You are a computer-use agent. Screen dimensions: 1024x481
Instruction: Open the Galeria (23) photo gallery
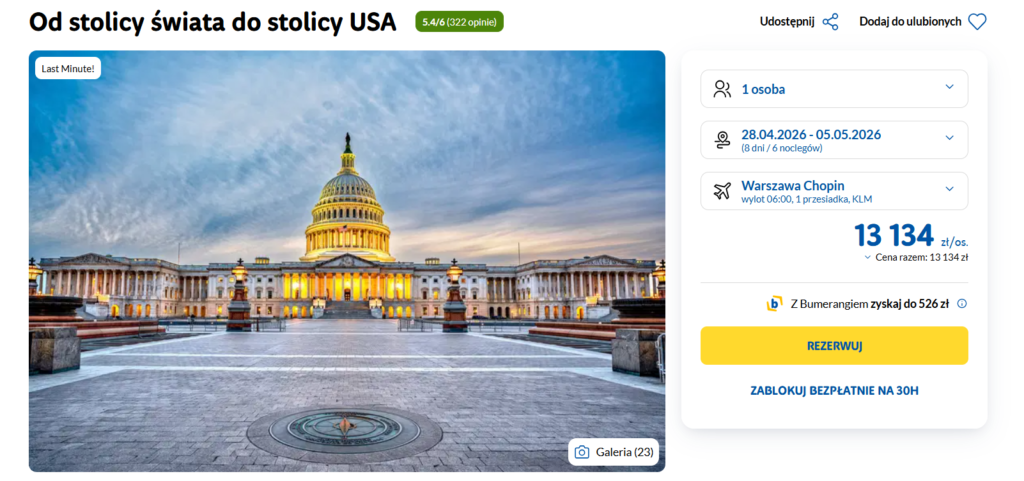click(614, 452)
